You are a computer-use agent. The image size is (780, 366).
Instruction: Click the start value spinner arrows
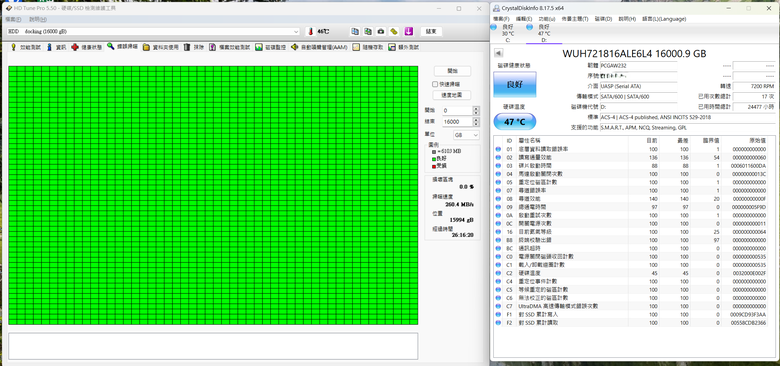[476, 110]
